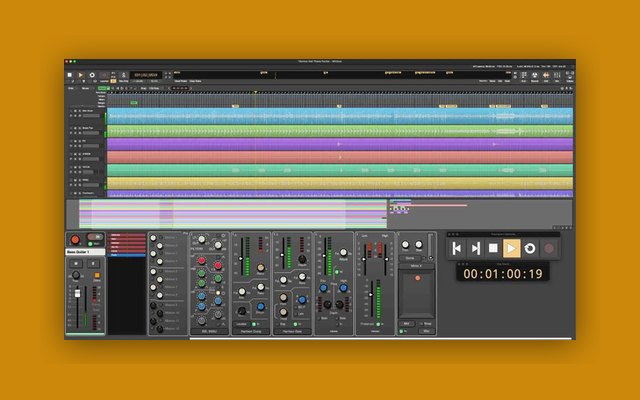Toggle the green LED under the strip's pill switch

(x=91, y=244)
